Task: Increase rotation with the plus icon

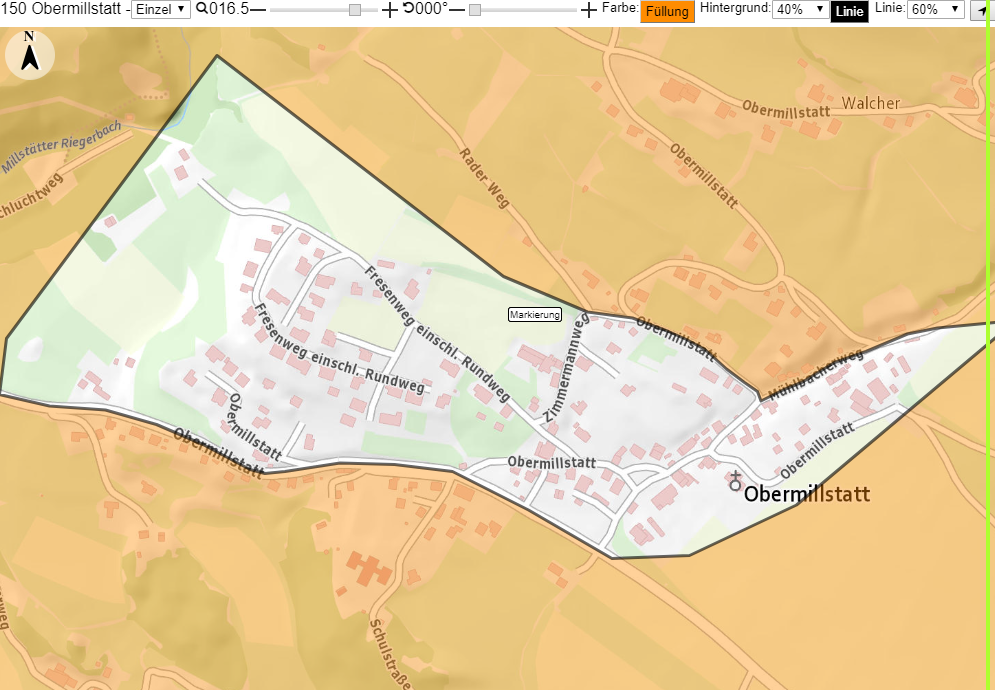Action: (589, 10)
